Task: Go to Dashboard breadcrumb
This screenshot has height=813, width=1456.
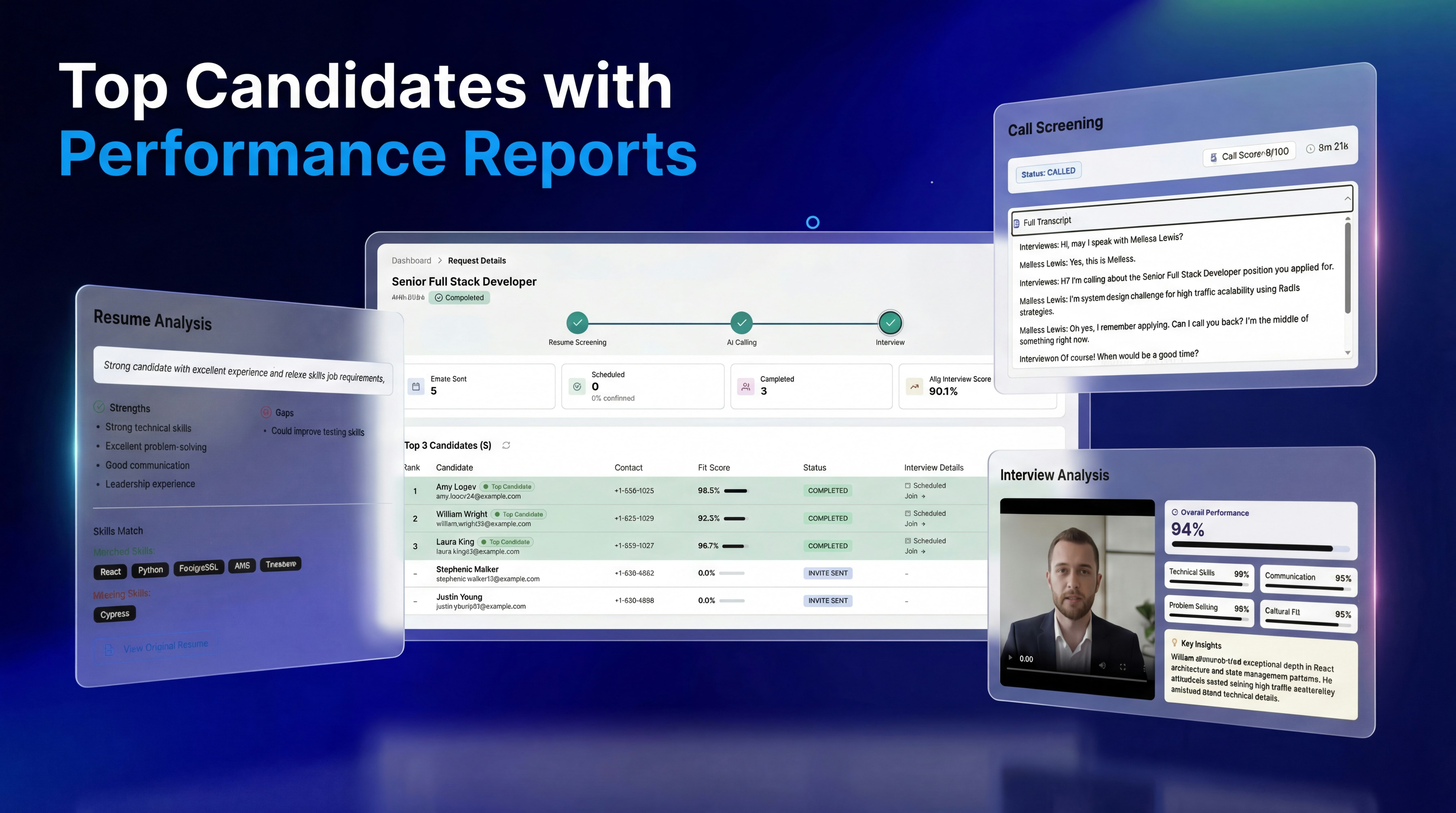Action: (x=411, y=261)
